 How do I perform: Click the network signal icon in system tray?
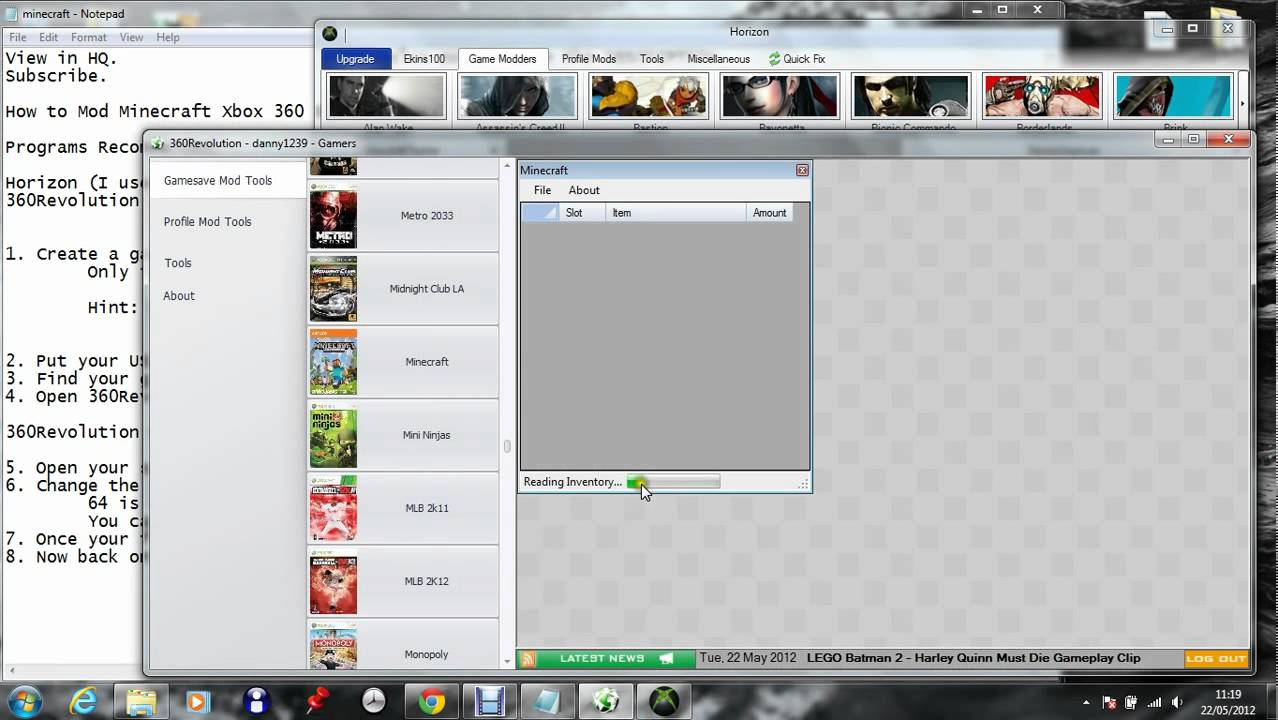click(1155, 702)
